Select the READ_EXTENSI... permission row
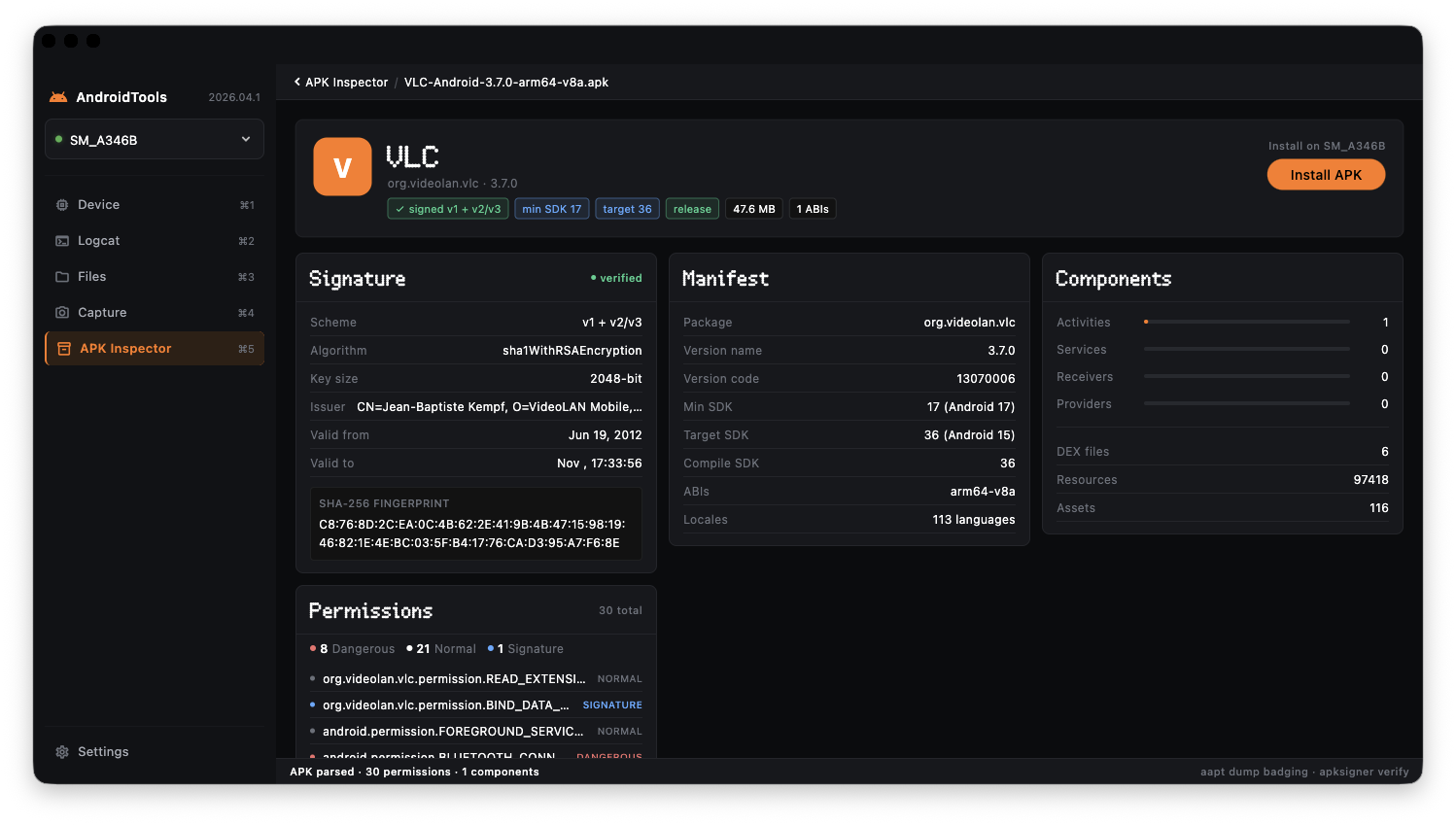The width and height of the screenshot is (1456, 825). pyautogui.click(x=476, y=679)
